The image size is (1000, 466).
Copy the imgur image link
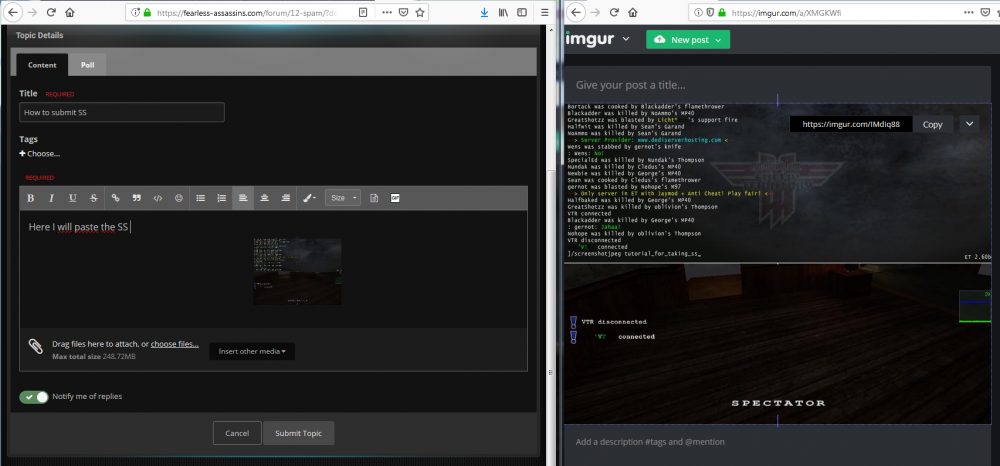click(932, 124)
